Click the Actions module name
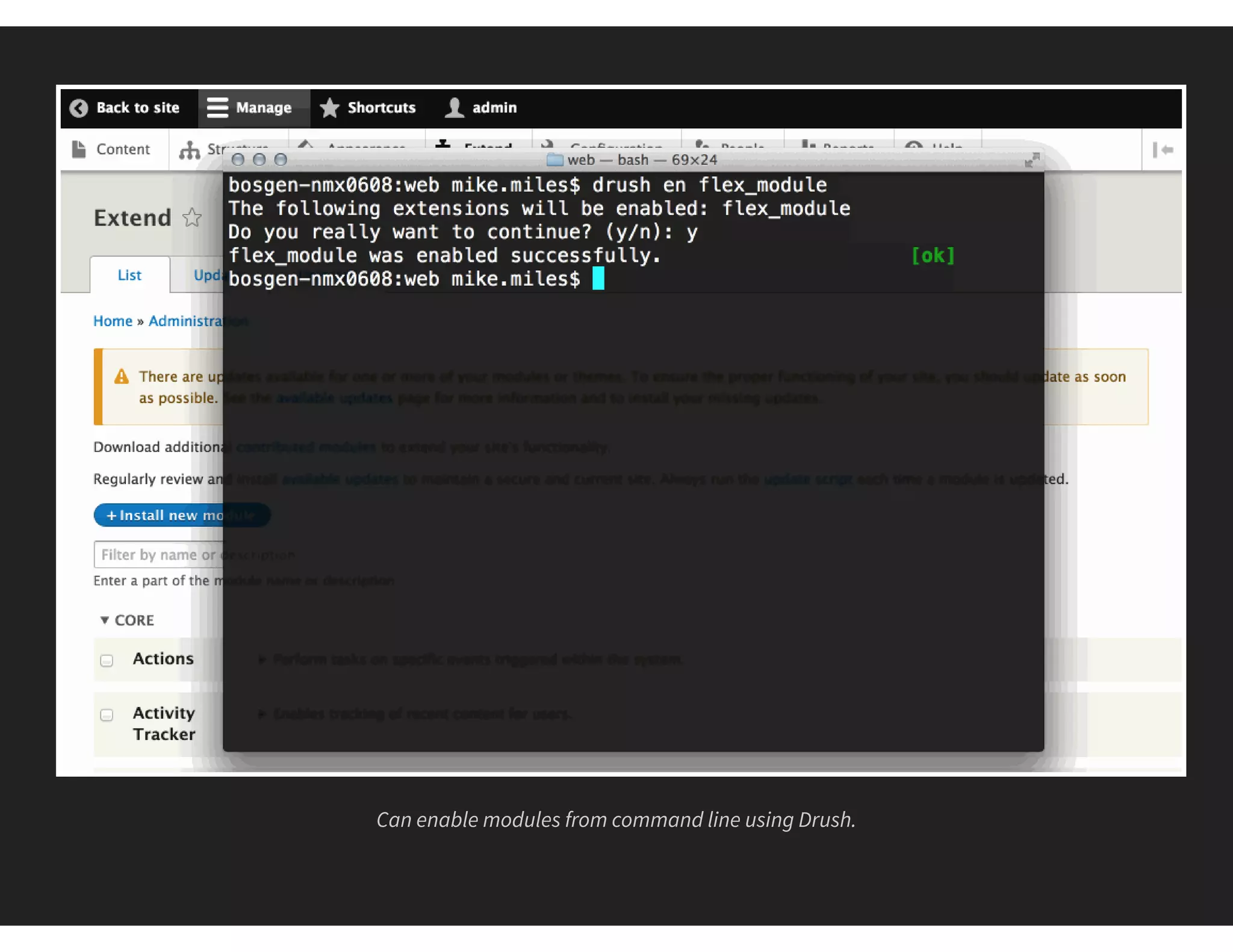 (163, 658)
